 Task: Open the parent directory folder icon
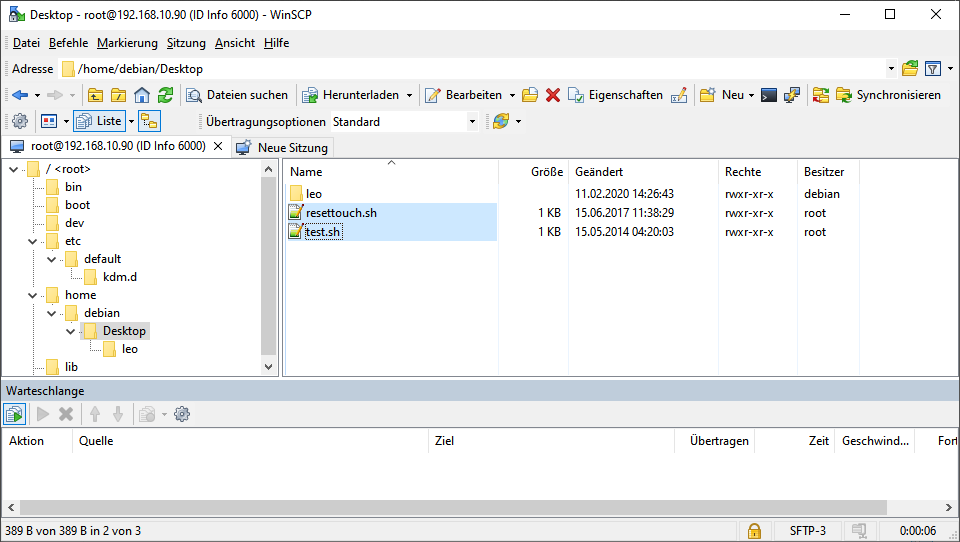click(x=96, y=95)
